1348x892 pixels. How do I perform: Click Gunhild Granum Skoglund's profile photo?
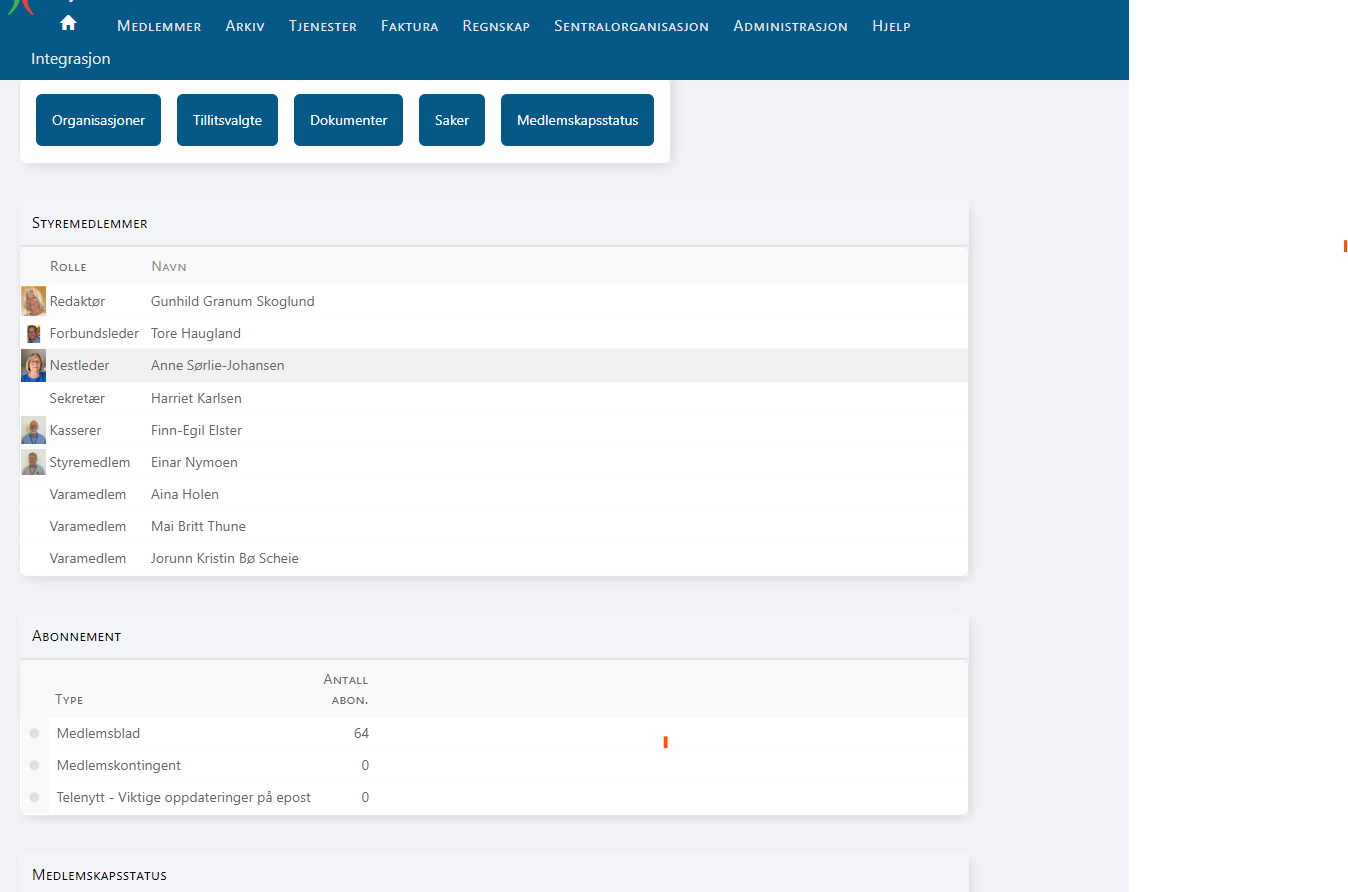(x=33, y=301)
